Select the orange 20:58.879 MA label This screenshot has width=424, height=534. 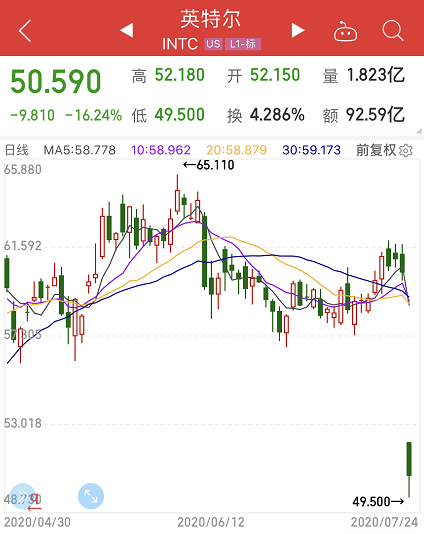click(x=236, y=150)
